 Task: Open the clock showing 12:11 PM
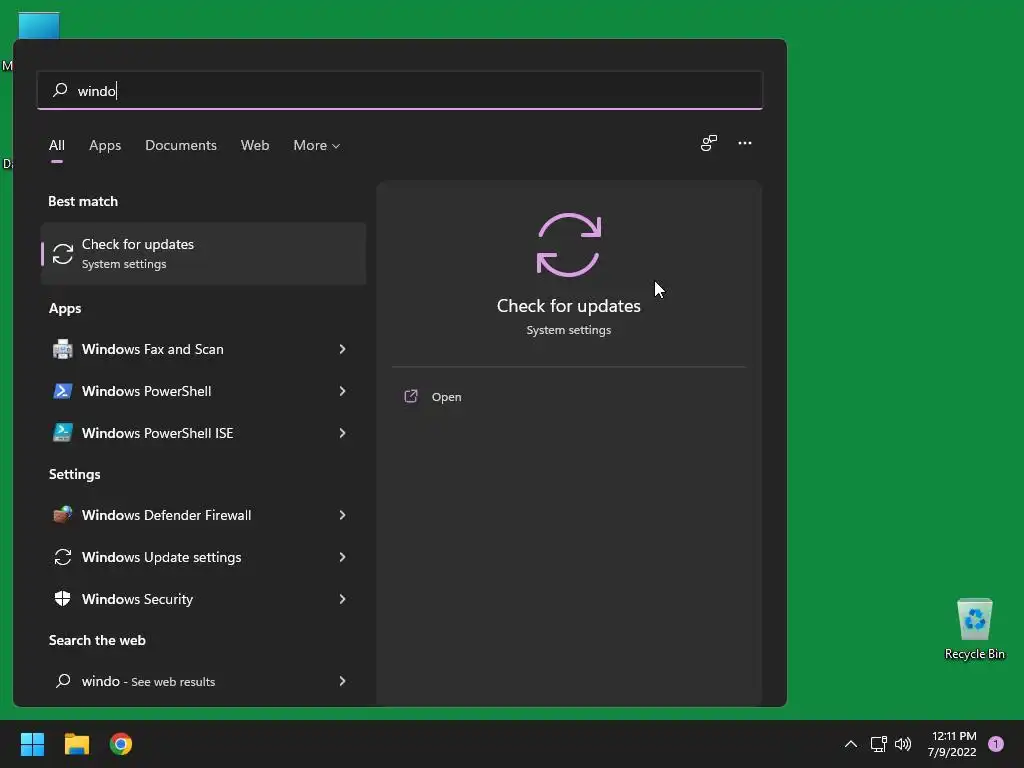coord(953,744)
